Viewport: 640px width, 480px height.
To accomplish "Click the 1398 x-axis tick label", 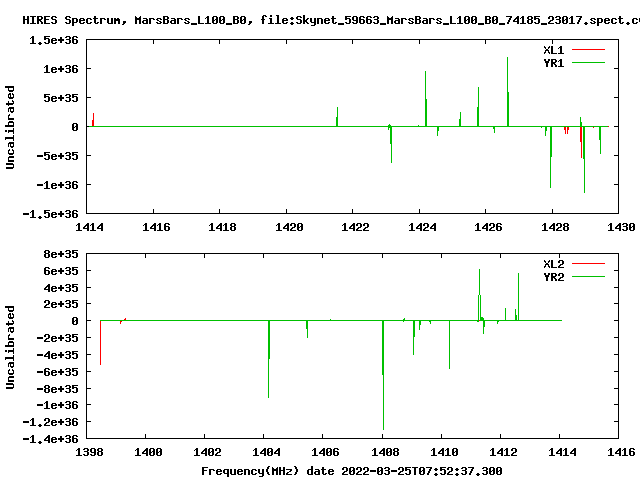I will [x=89, y=452].
